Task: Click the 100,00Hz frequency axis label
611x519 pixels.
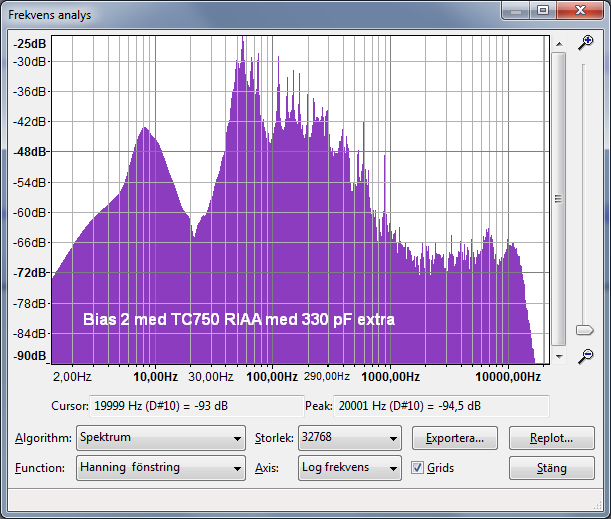Action: click(x=272, y=377)
